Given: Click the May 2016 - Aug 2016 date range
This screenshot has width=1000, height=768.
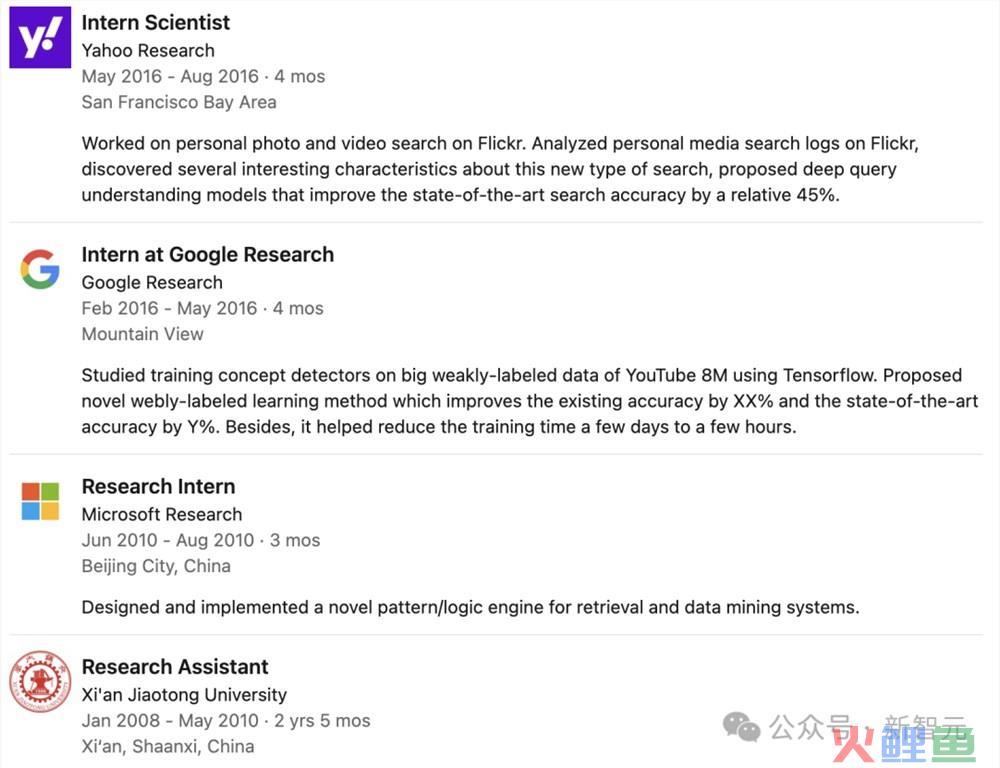Looking at the screenshot, I should point(170,77).
